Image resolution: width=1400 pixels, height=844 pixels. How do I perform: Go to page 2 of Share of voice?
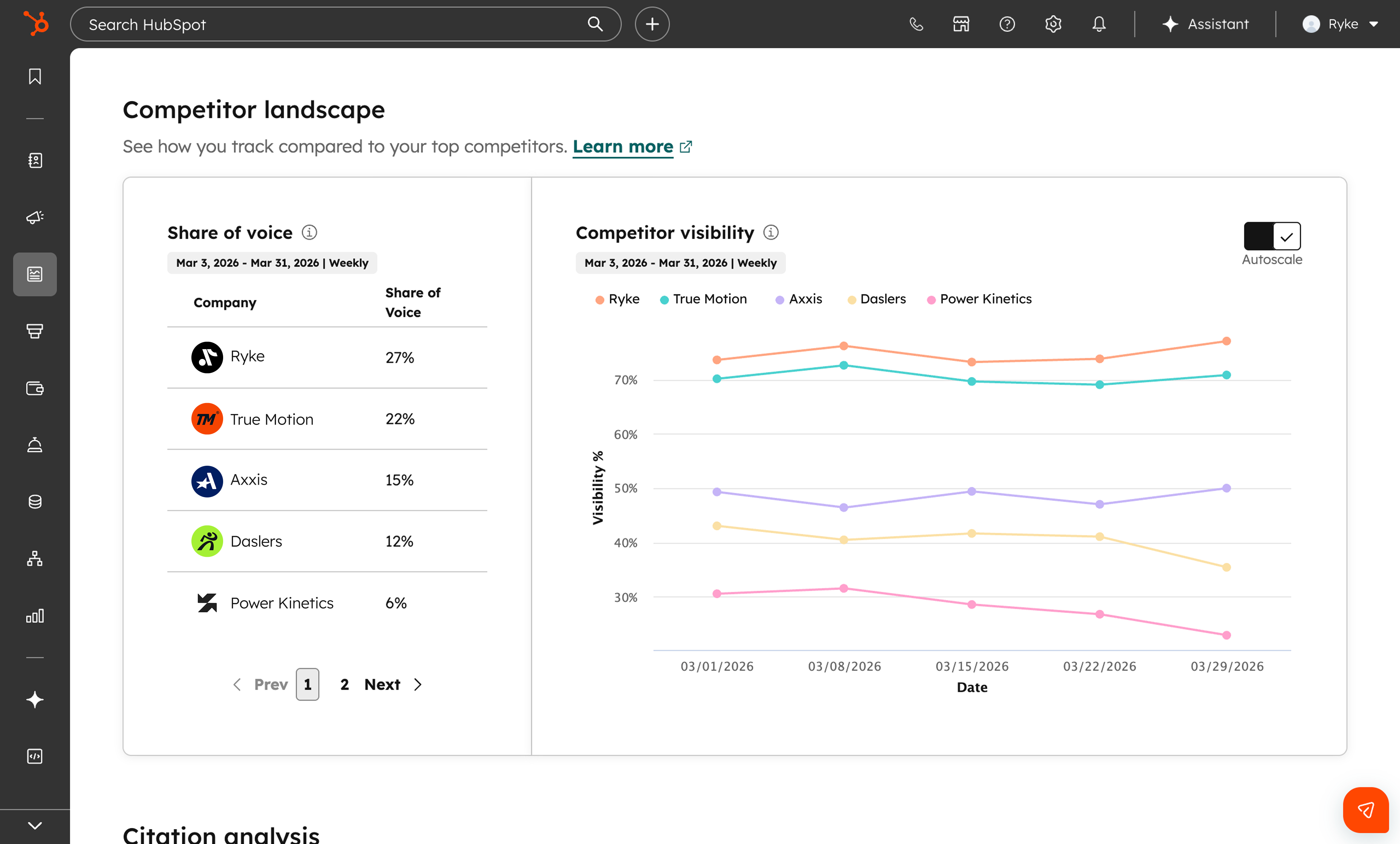[x=344, y=684]
